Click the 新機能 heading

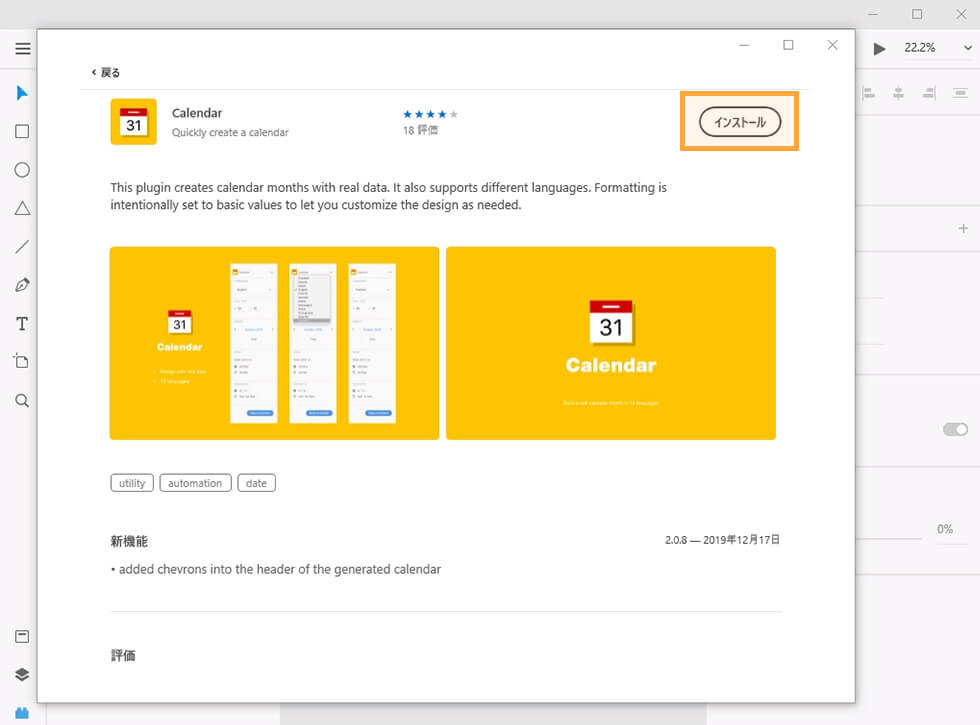point(129,541)
